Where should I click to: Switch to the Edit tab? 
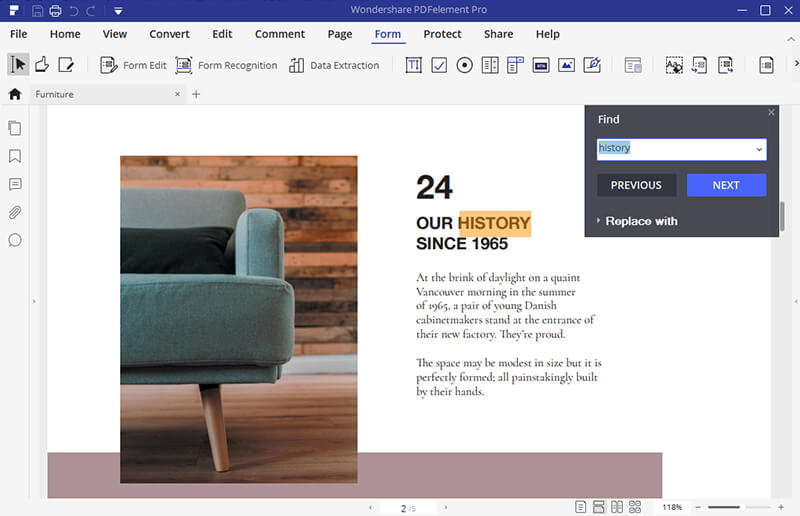coord(222,34)
